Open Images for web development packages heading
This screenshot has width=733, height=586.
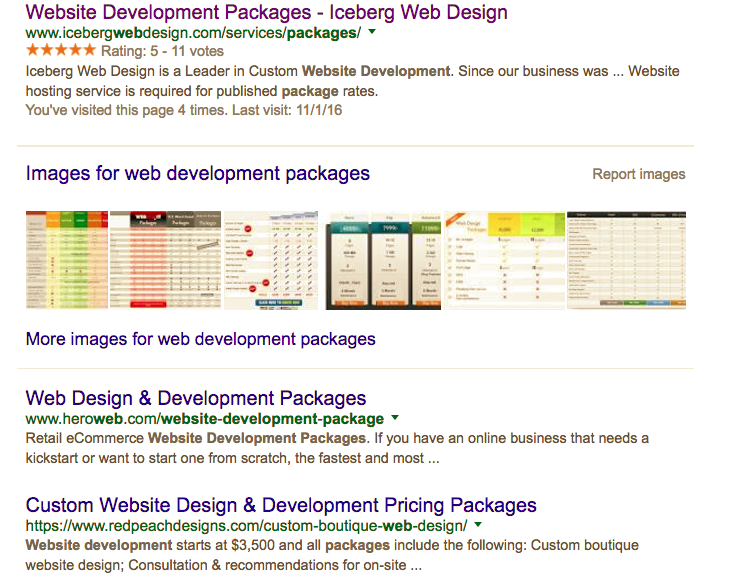click(198, 173)
